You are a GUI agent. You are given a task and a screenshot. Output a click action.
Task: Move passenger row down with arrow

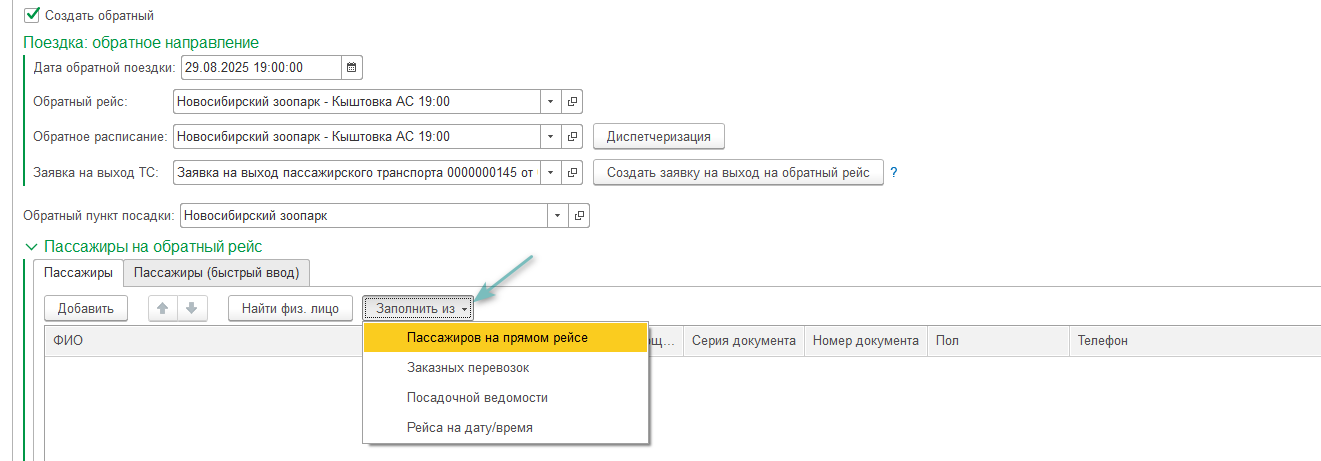tap(191, 309)
